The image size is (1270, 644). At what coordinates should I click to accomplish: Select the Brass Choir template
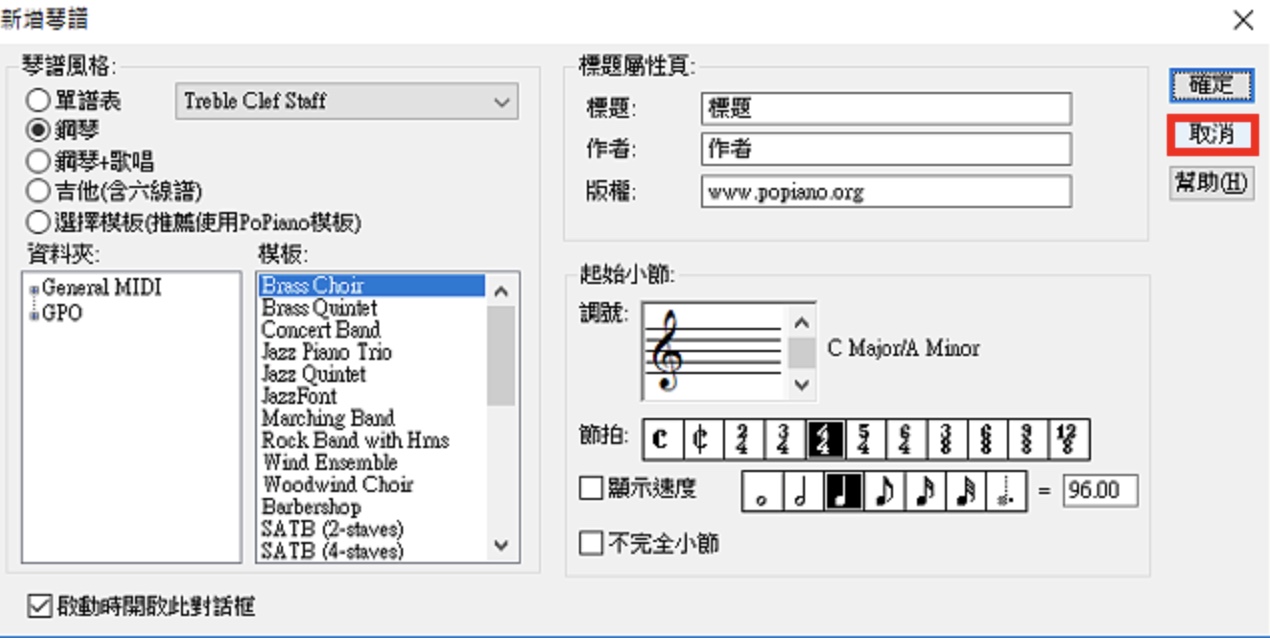click(x=372, y=286)
